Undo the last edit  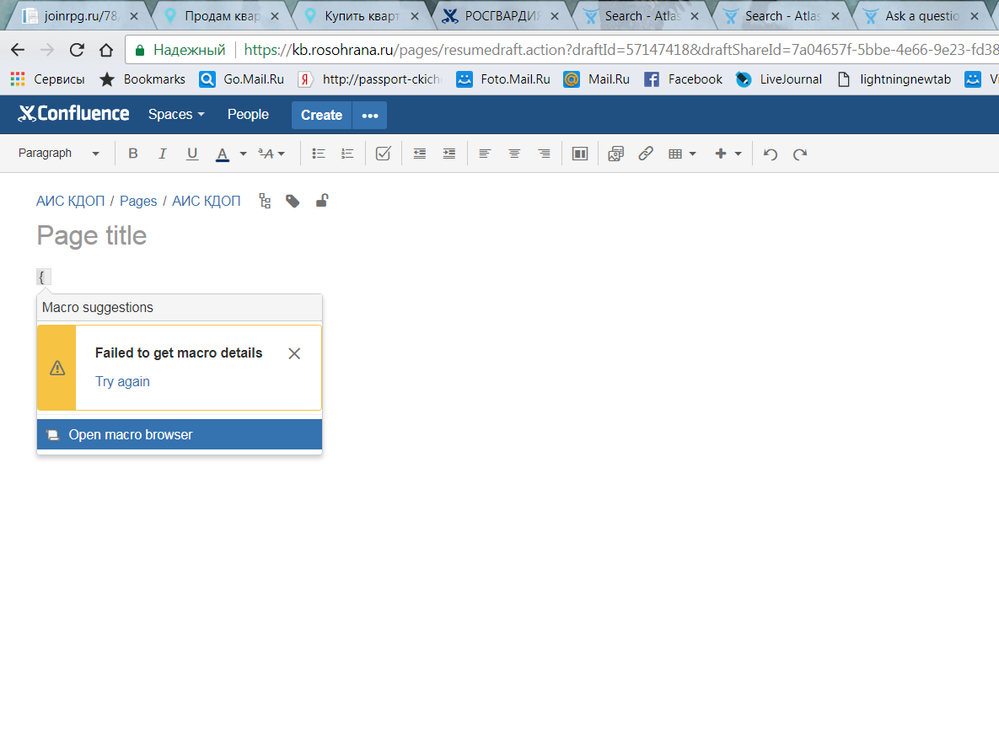(x=770, y=154)
